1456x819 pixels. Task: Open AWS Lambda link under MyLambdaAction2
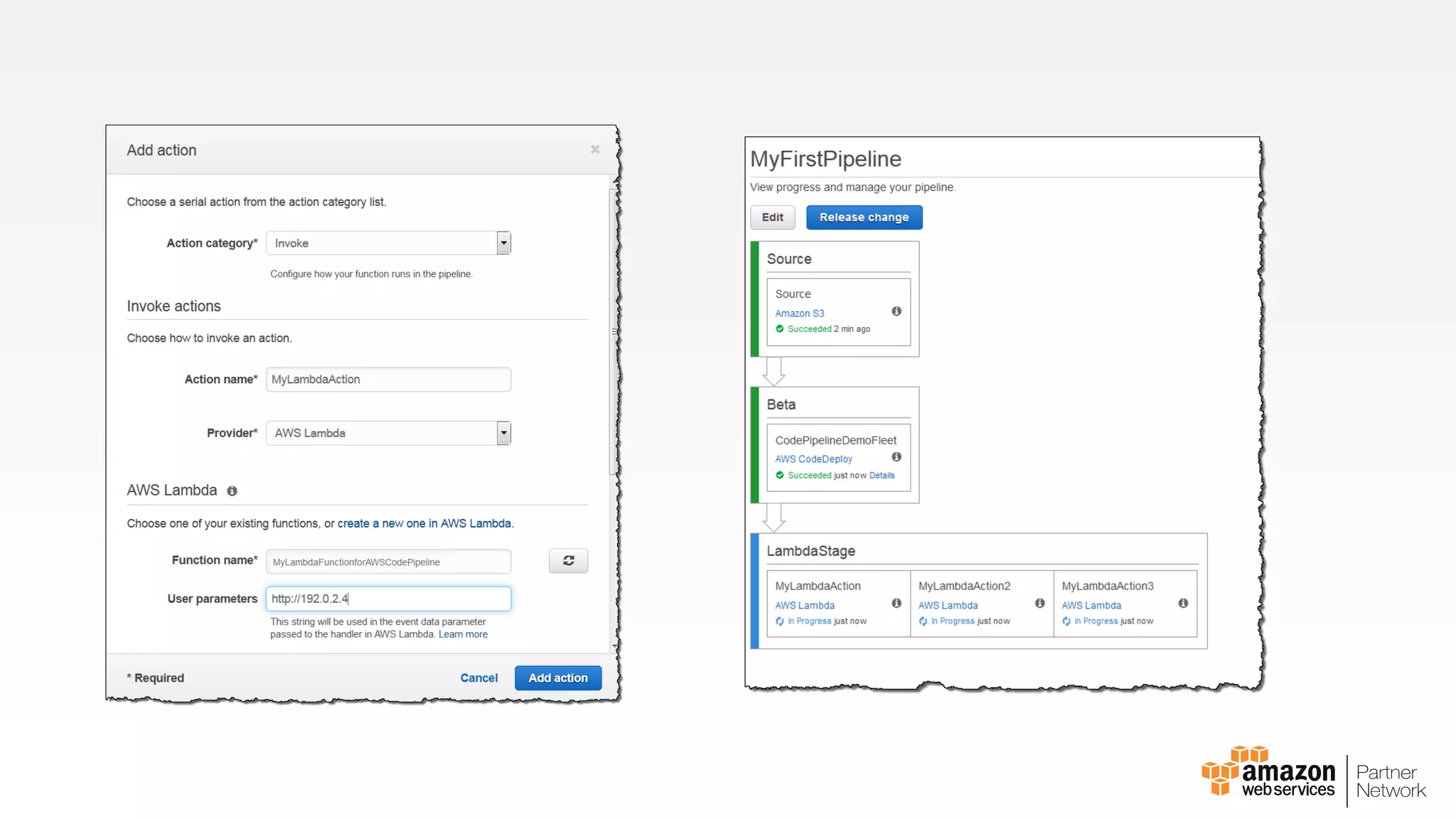948,606
